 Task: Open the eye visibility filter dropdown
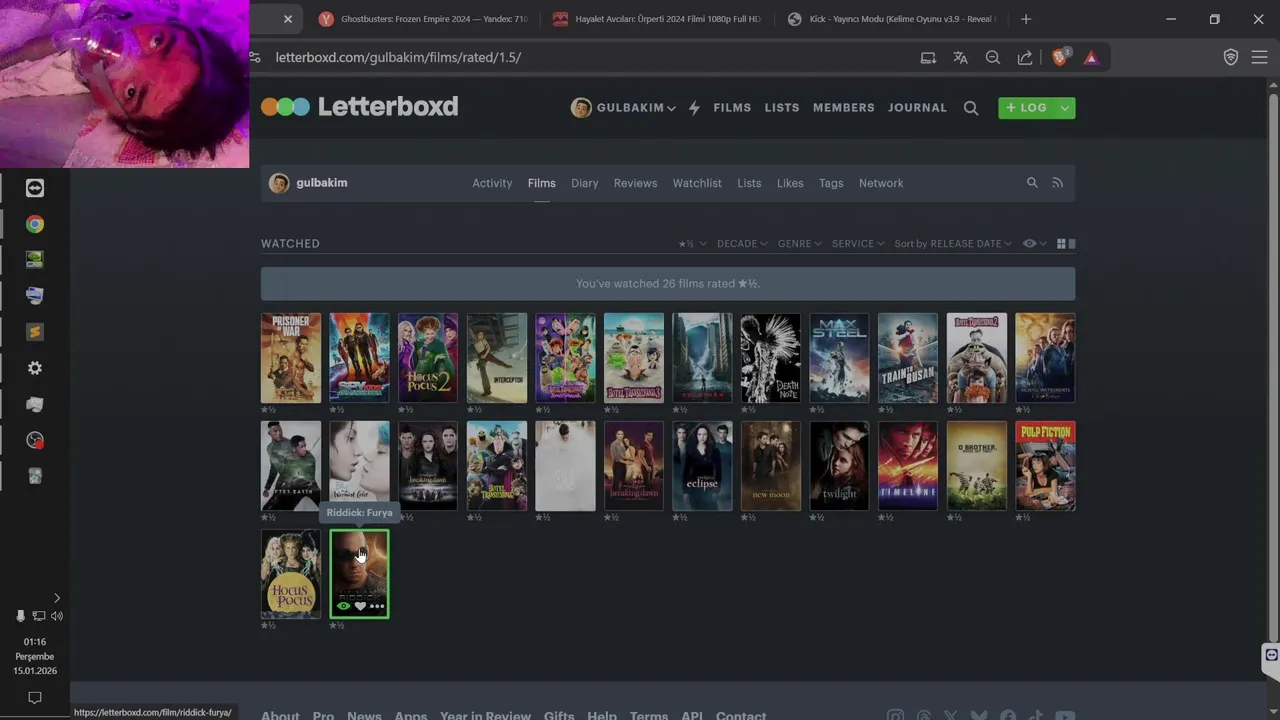[1033, 244]
